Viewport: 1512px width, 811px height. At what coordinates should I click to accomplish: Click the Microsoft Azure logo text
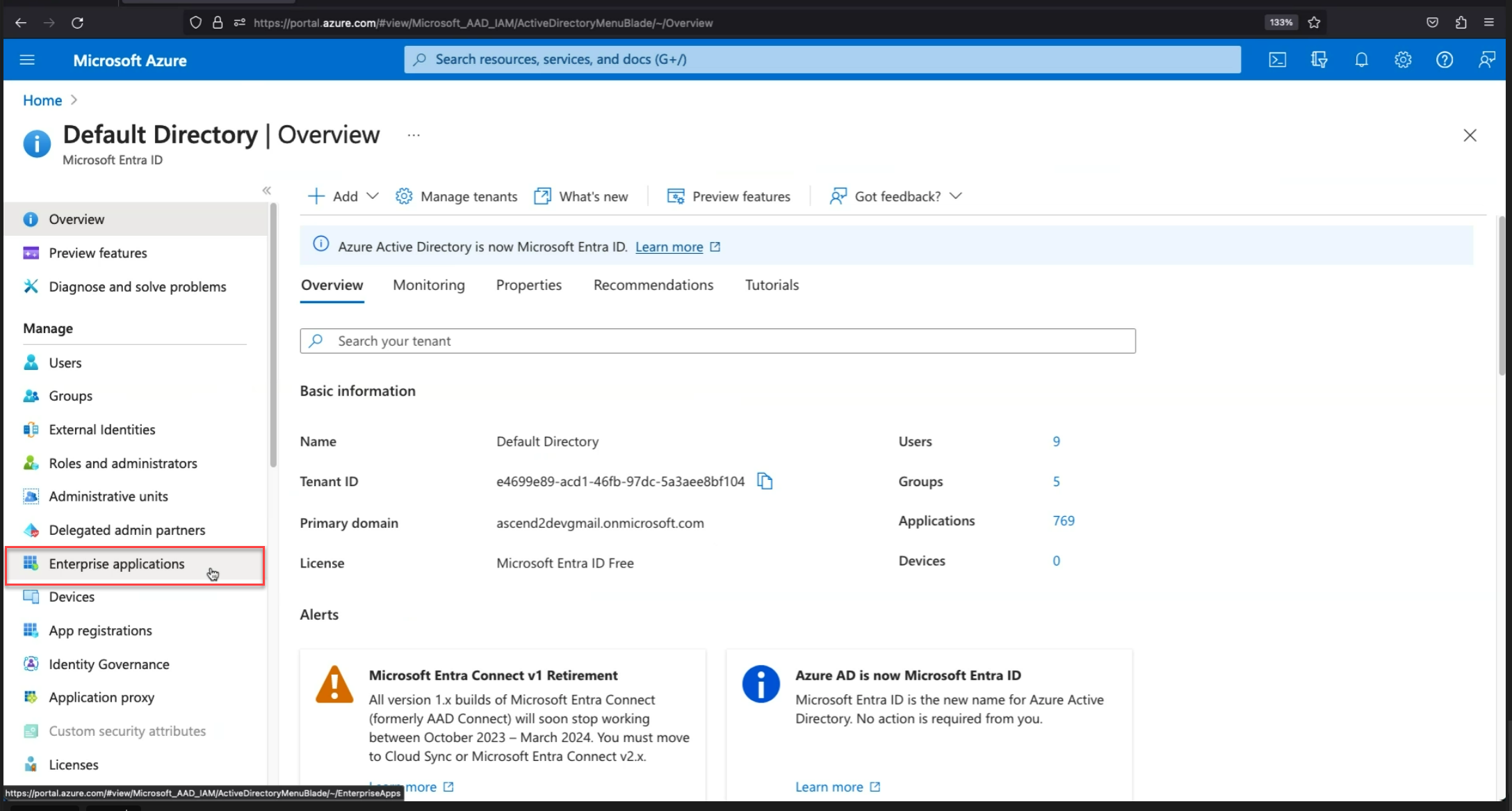click(130, 61)
